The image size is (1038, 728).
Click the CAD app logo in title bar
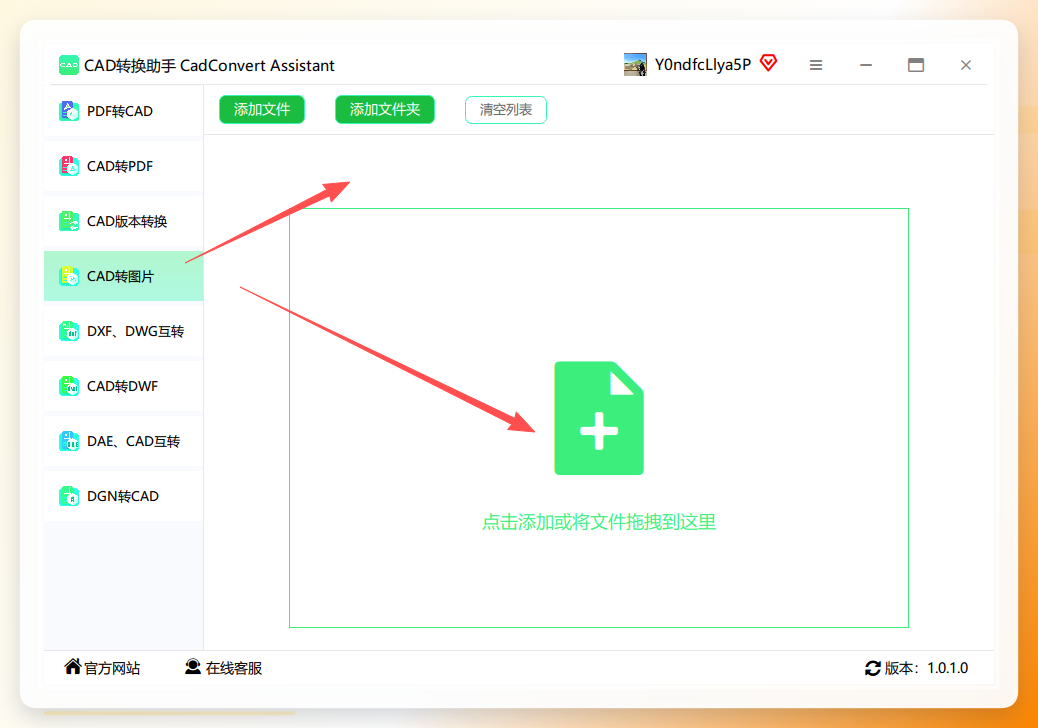point(69,65)
